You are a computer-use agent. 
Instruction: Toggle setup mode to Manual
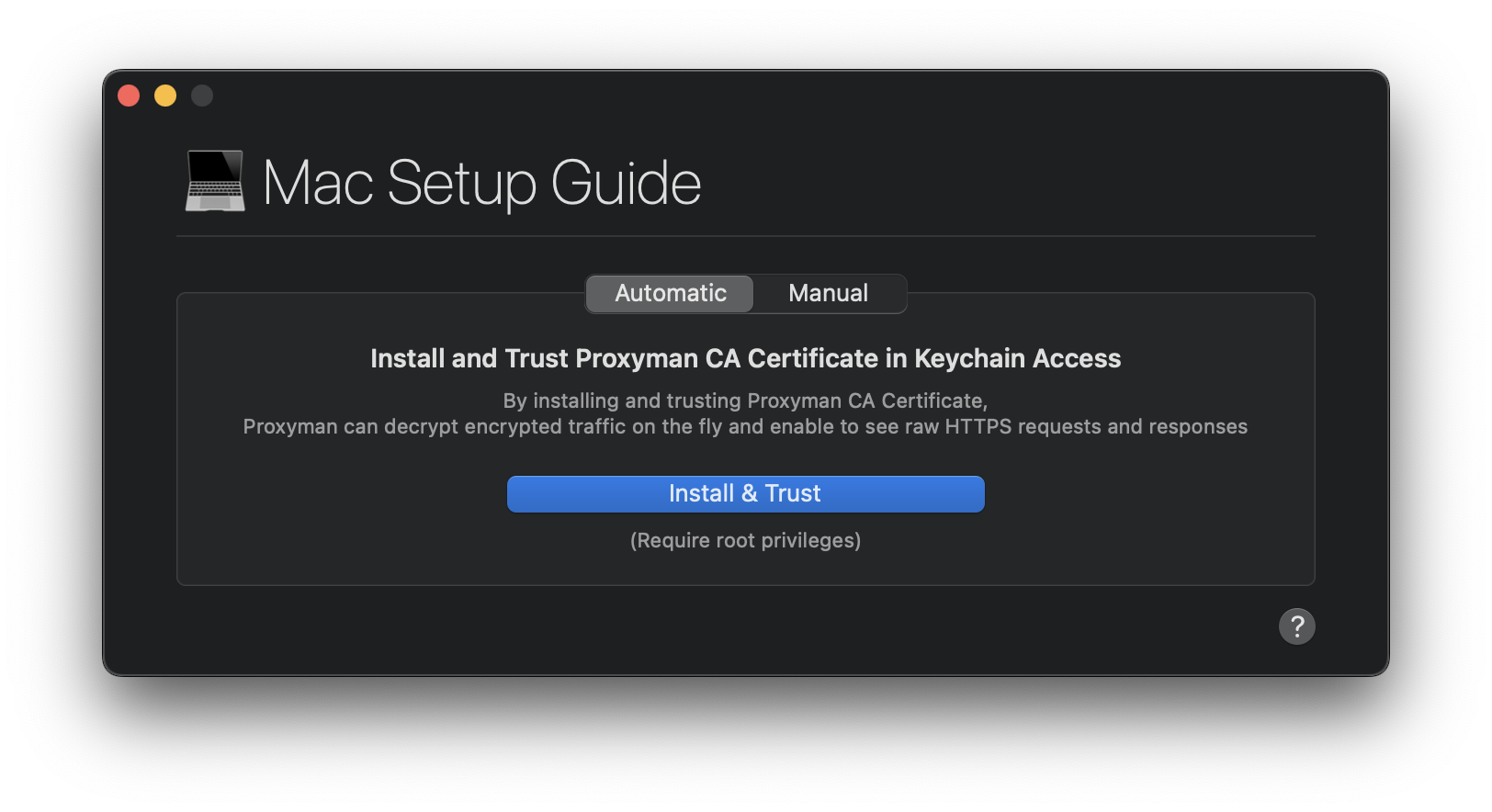(827, 293)
